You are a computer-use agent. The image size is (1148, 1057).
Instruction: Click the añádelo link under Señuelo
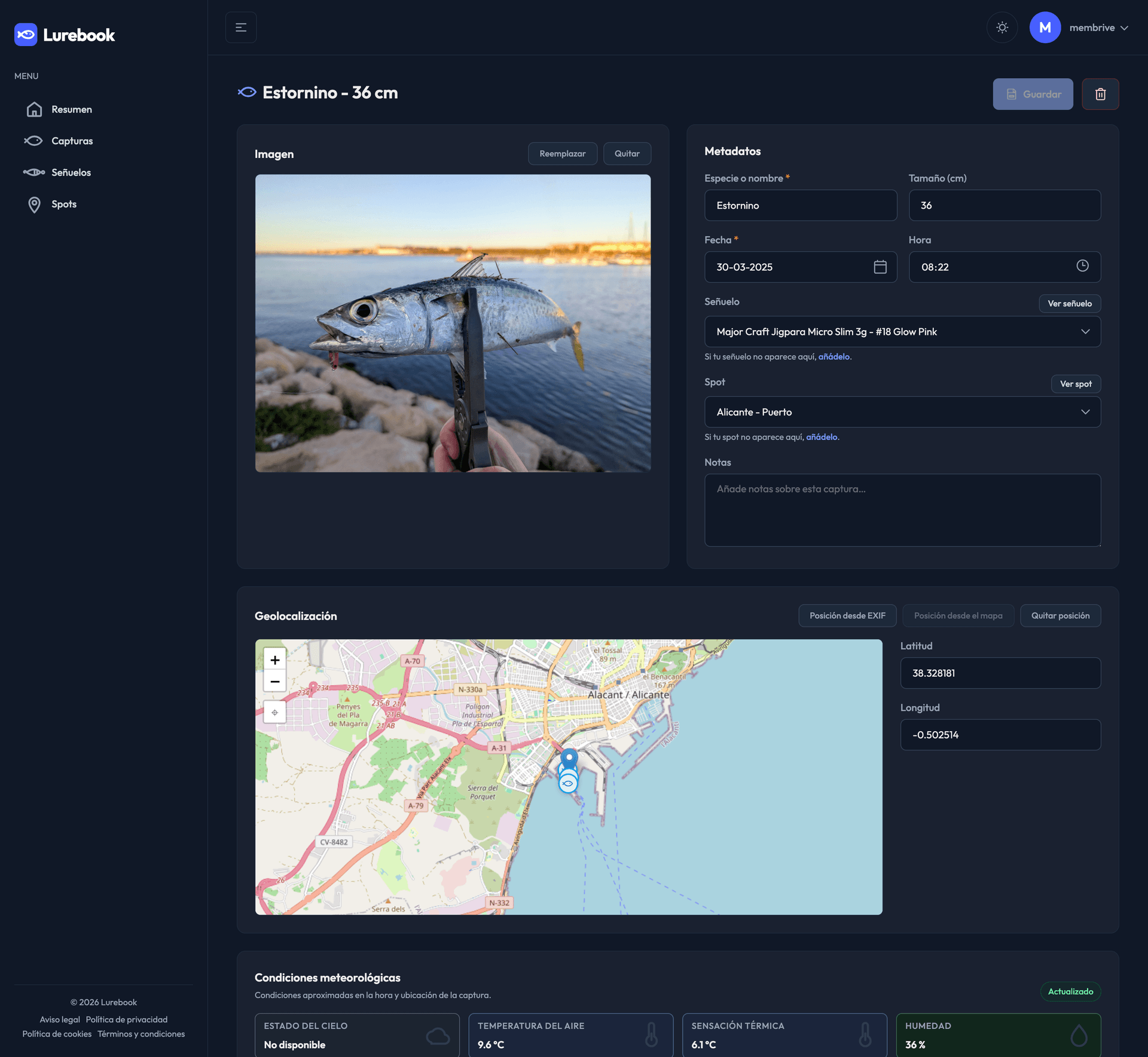tap(833, 357)
